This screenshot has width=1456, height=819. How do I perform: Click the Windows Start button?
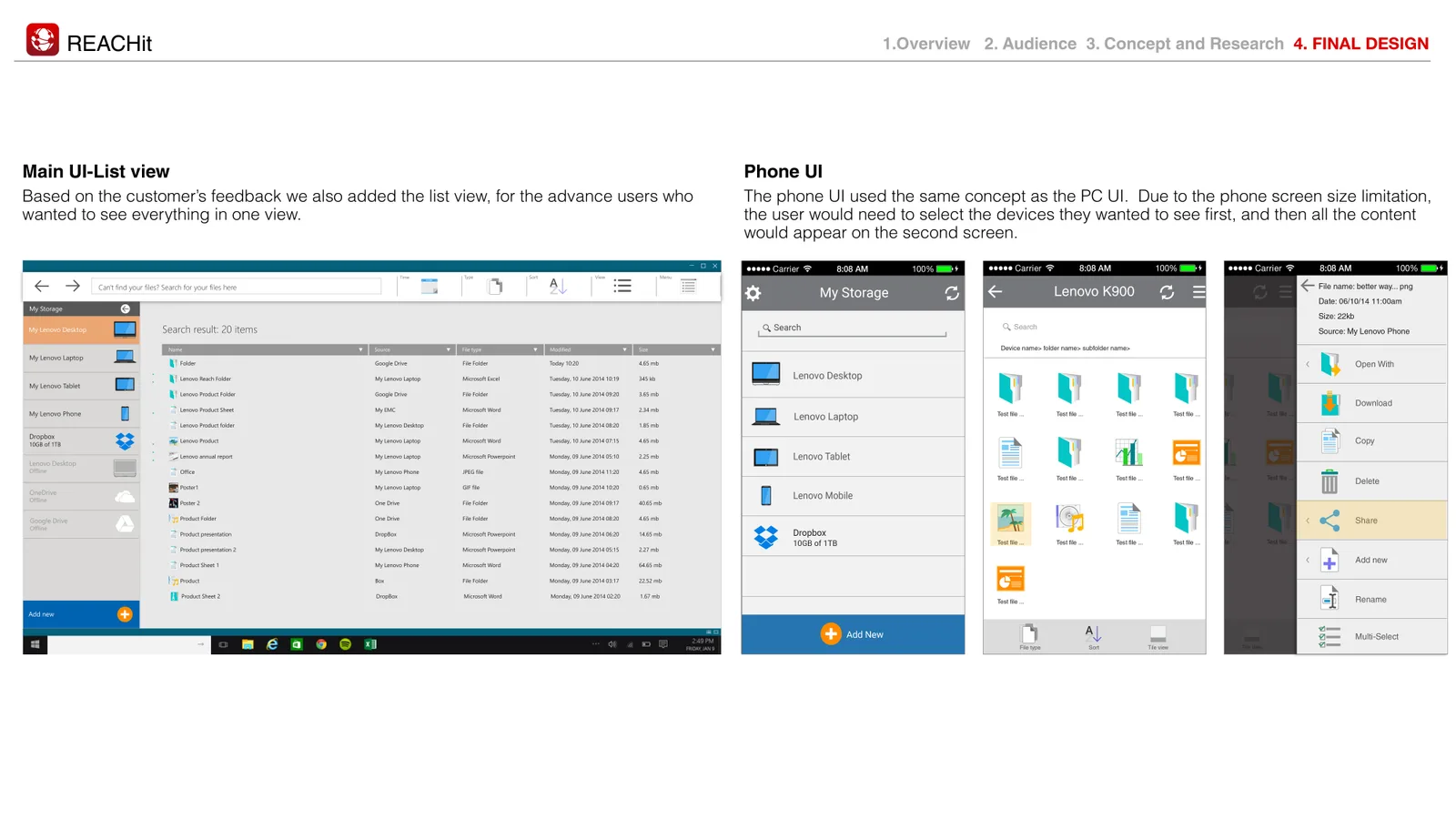point(35,644)
